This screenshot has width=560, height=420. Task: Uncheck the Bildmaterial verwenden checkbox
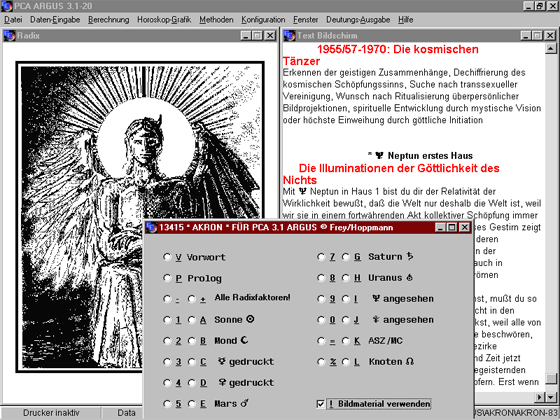tap(320, 404)
